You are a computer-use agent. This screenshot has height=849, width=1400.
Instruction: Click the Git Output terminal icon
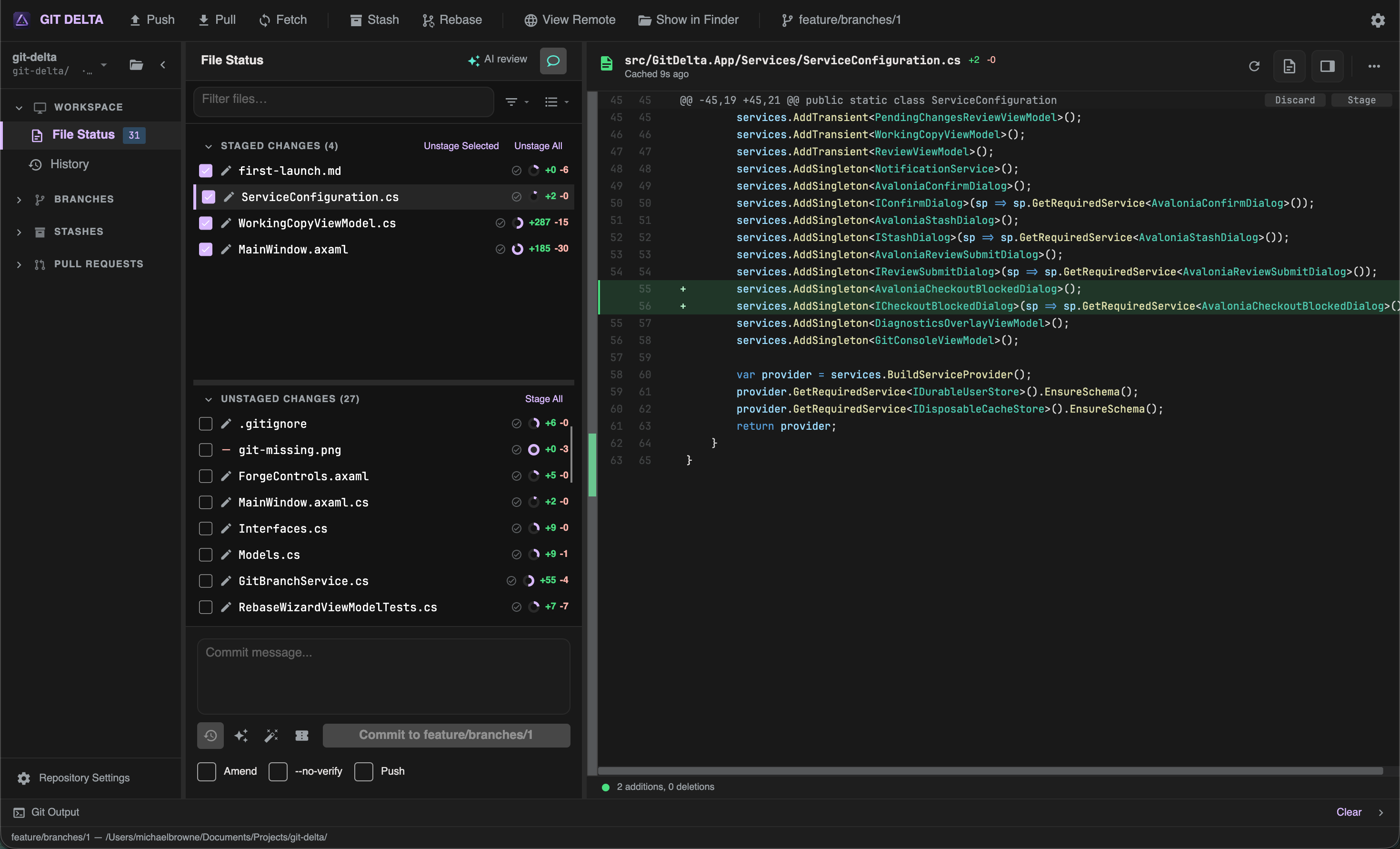pyautogui.click(x=19, y=813)
